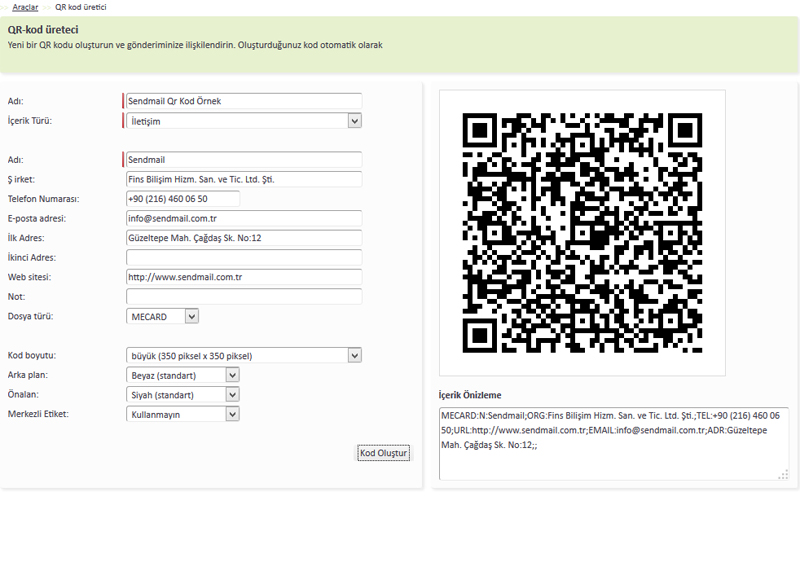800x561 pixels.
Task: Click the İlk Adres input field
Action: coord(243,238)
